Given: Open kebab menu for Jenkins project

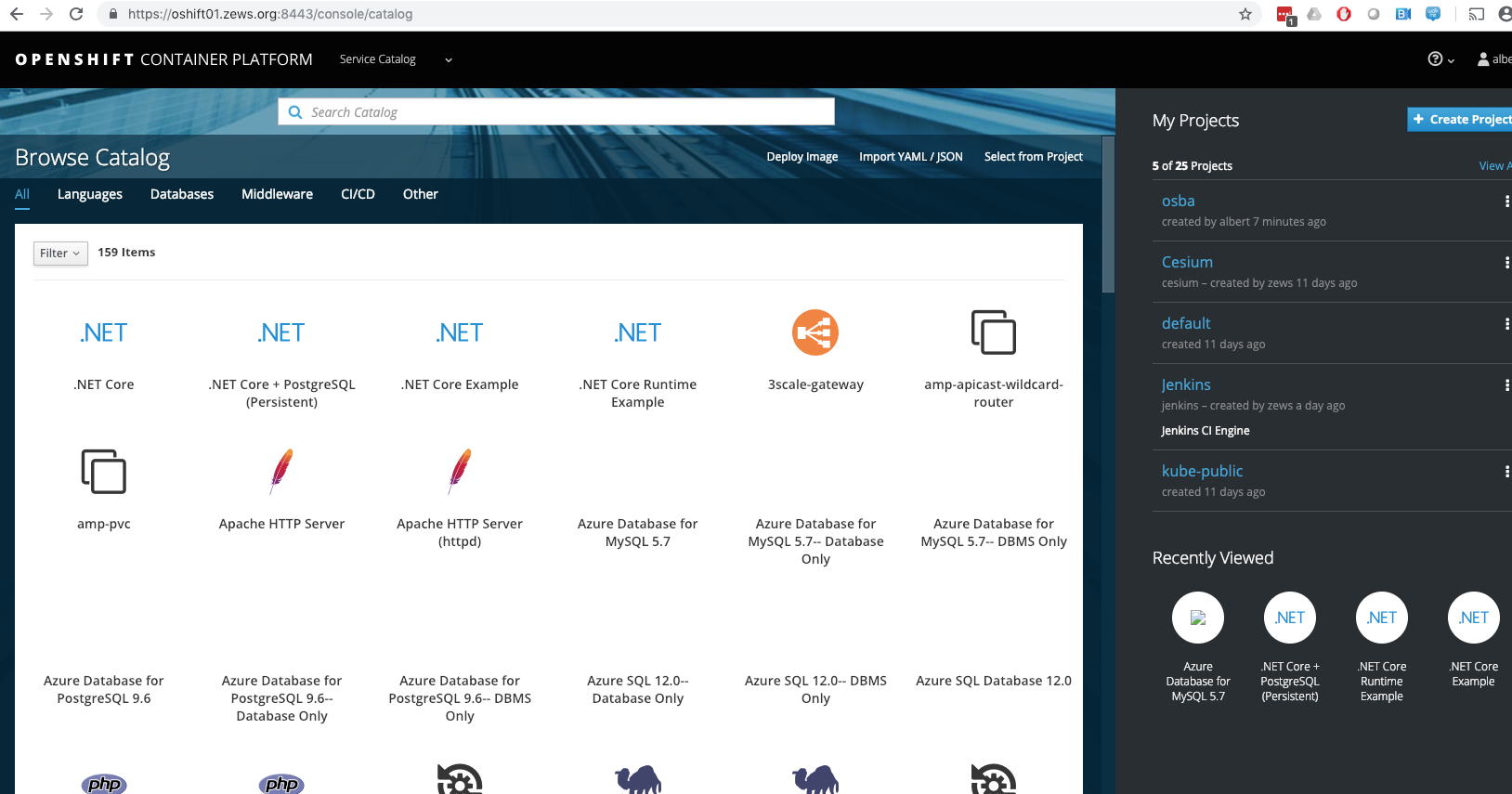Looking at the screenshot, I should (x=1506, y=385).
